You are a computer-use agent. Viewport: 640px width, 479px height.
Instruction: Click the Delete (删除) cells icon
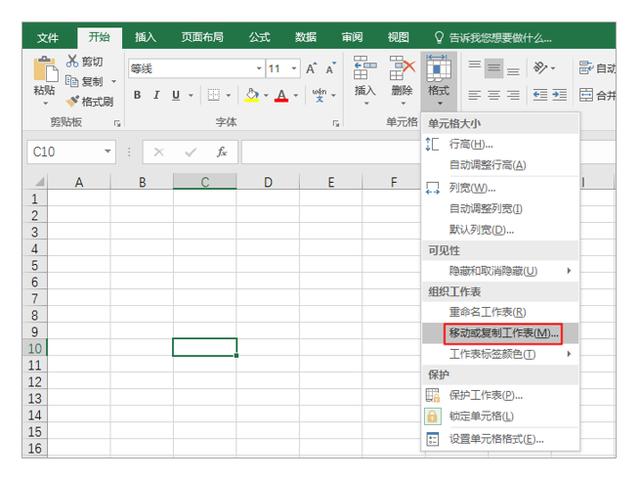[402, 68]
